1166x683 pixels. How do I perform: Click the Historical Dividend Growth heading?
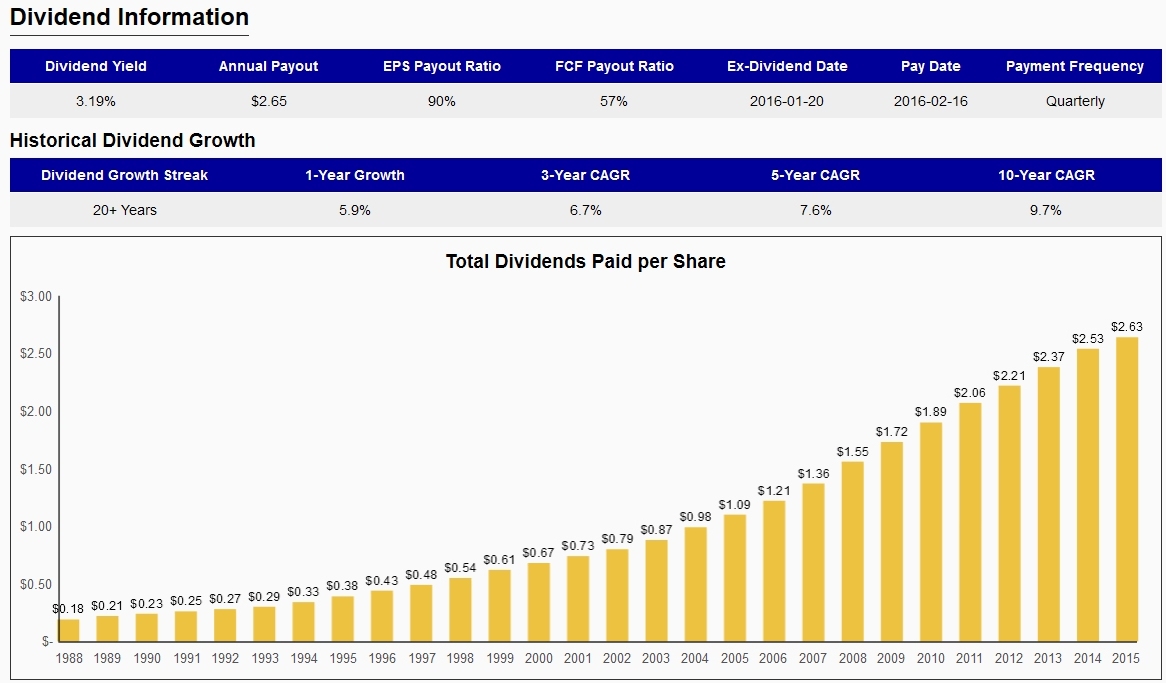point(132,141)
